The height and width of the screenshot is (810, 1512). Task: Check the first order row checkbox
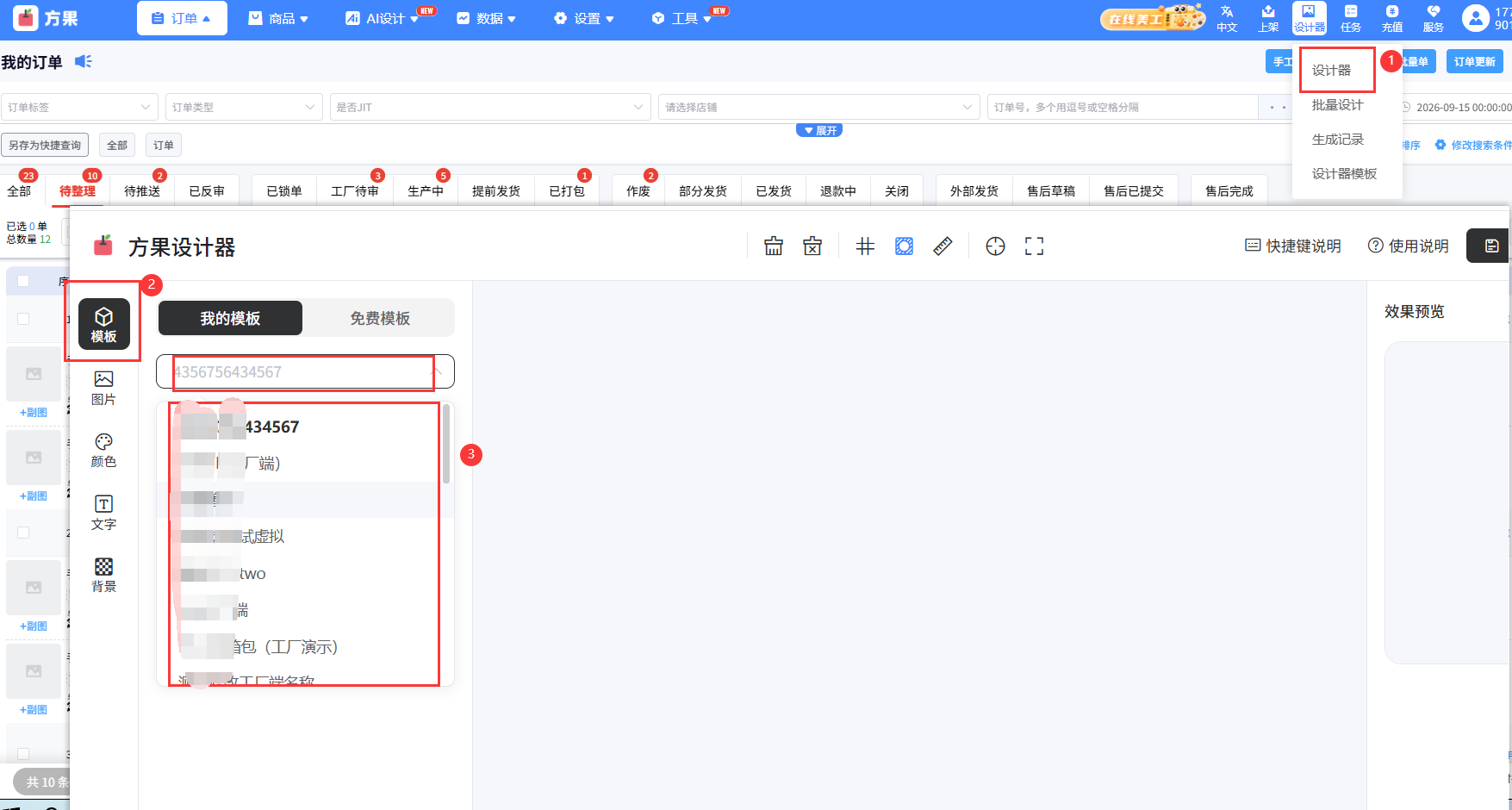[23, 319]
